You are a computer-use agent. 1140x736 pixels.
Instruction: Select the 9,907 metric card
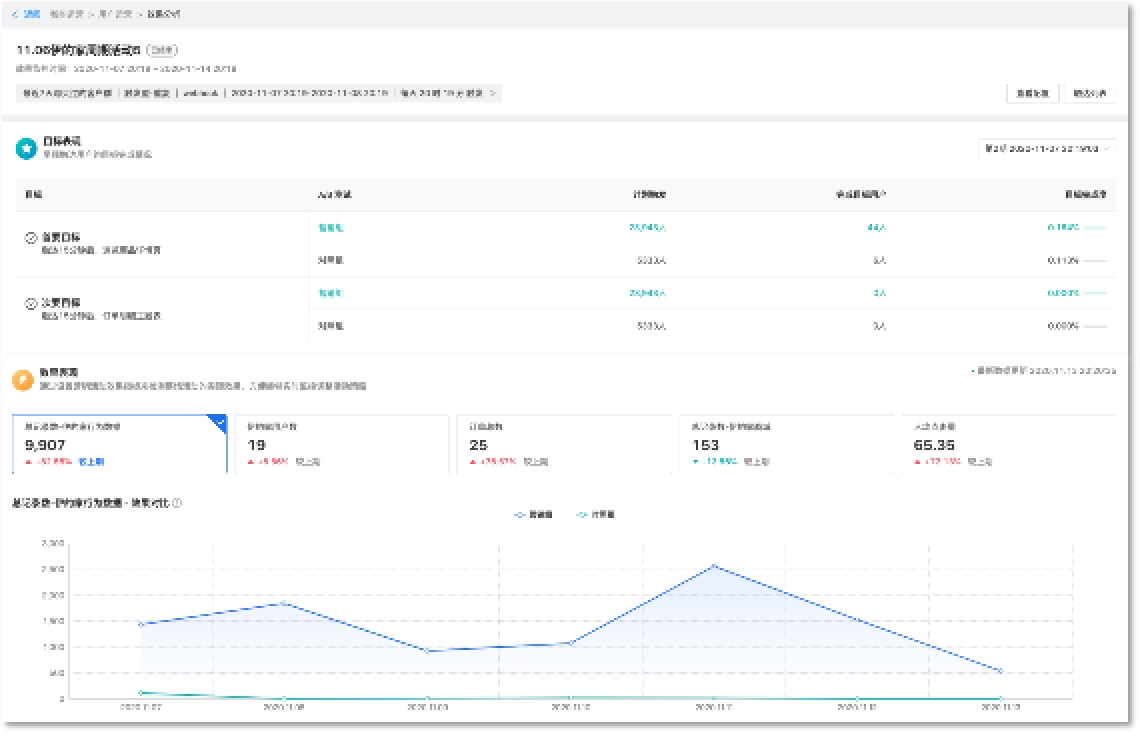119,443
